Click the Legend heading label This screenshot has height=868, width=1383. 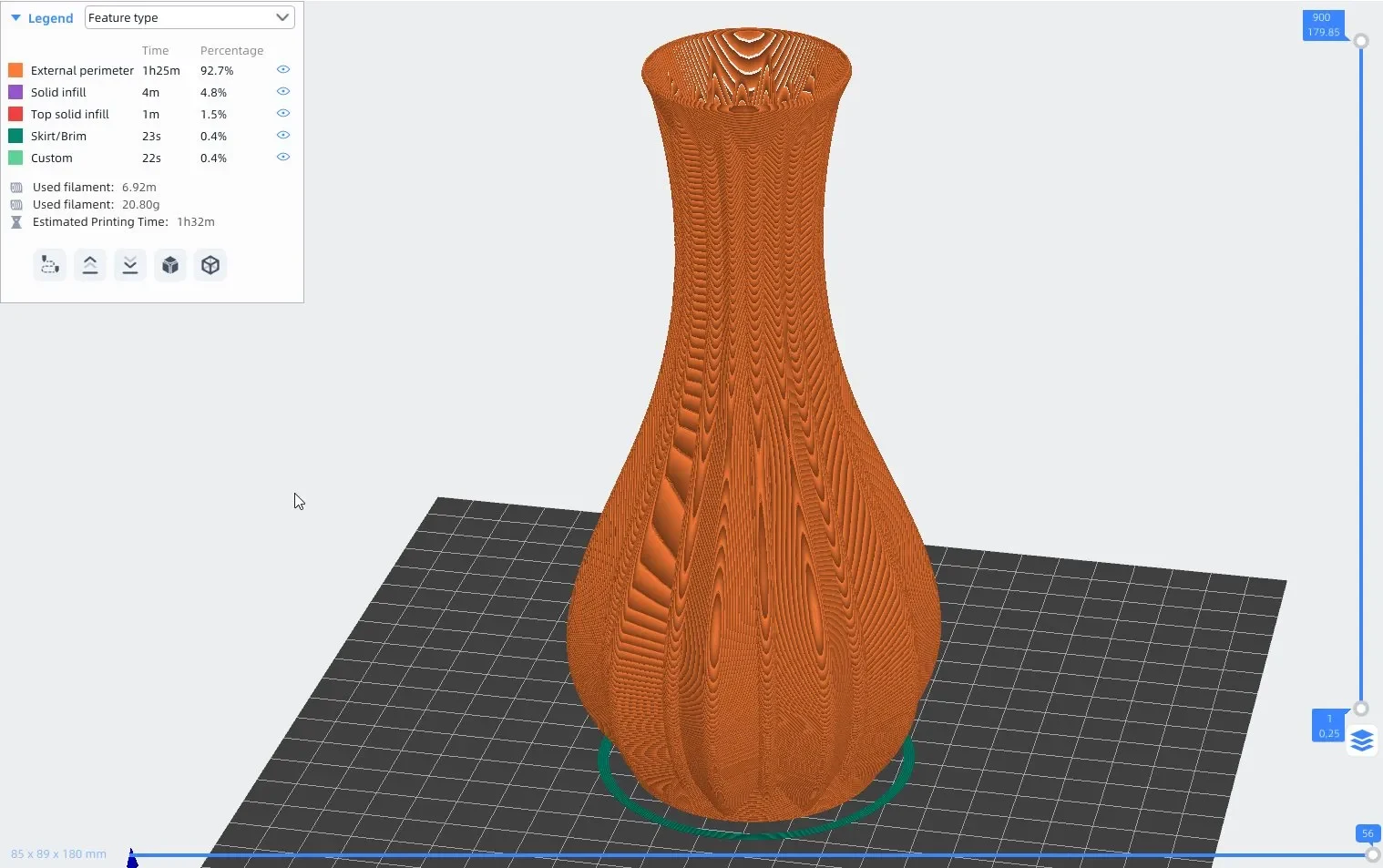tap(50, 18)
